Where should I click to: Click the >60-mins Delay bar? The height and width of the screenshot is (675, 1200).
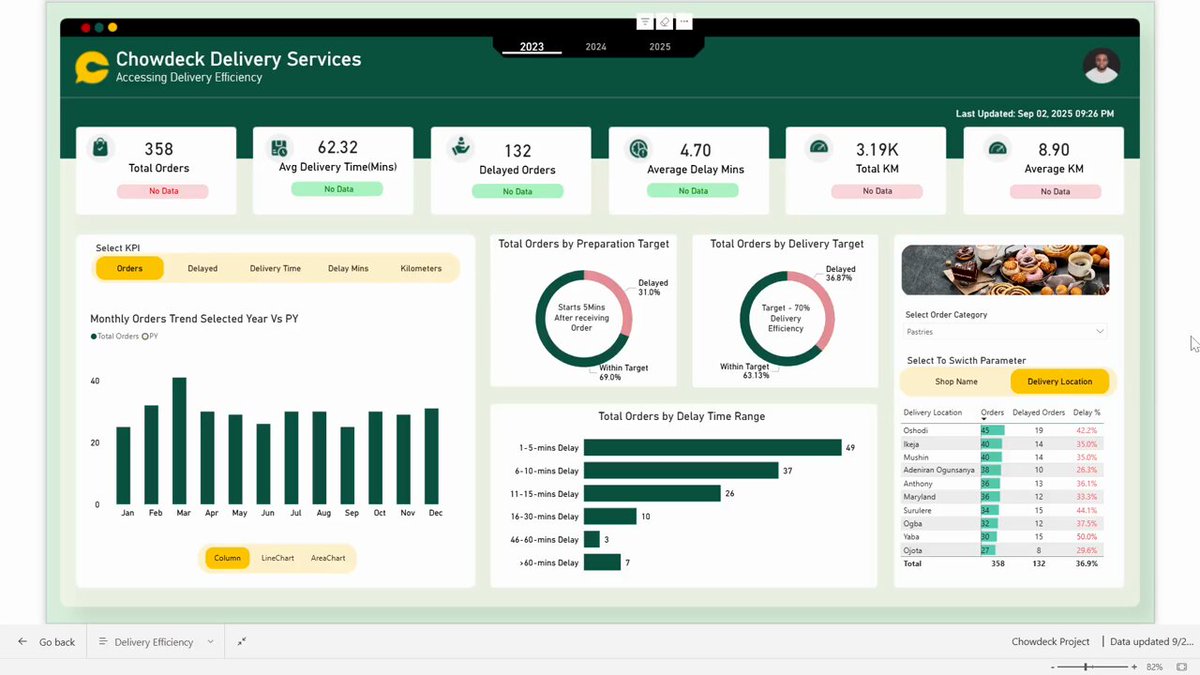point(602,562)
